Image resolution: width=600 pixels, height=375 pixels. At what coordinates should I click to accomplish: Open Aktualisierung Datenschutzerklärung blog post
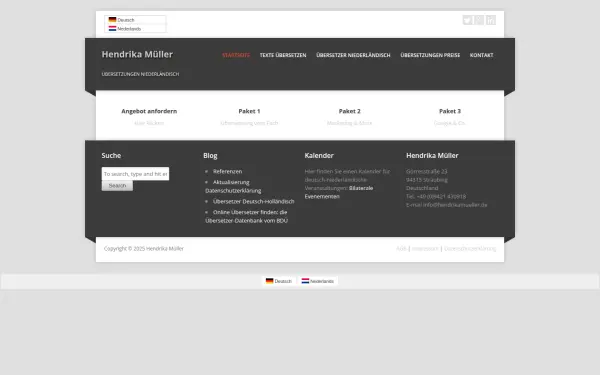pos(233,186)
